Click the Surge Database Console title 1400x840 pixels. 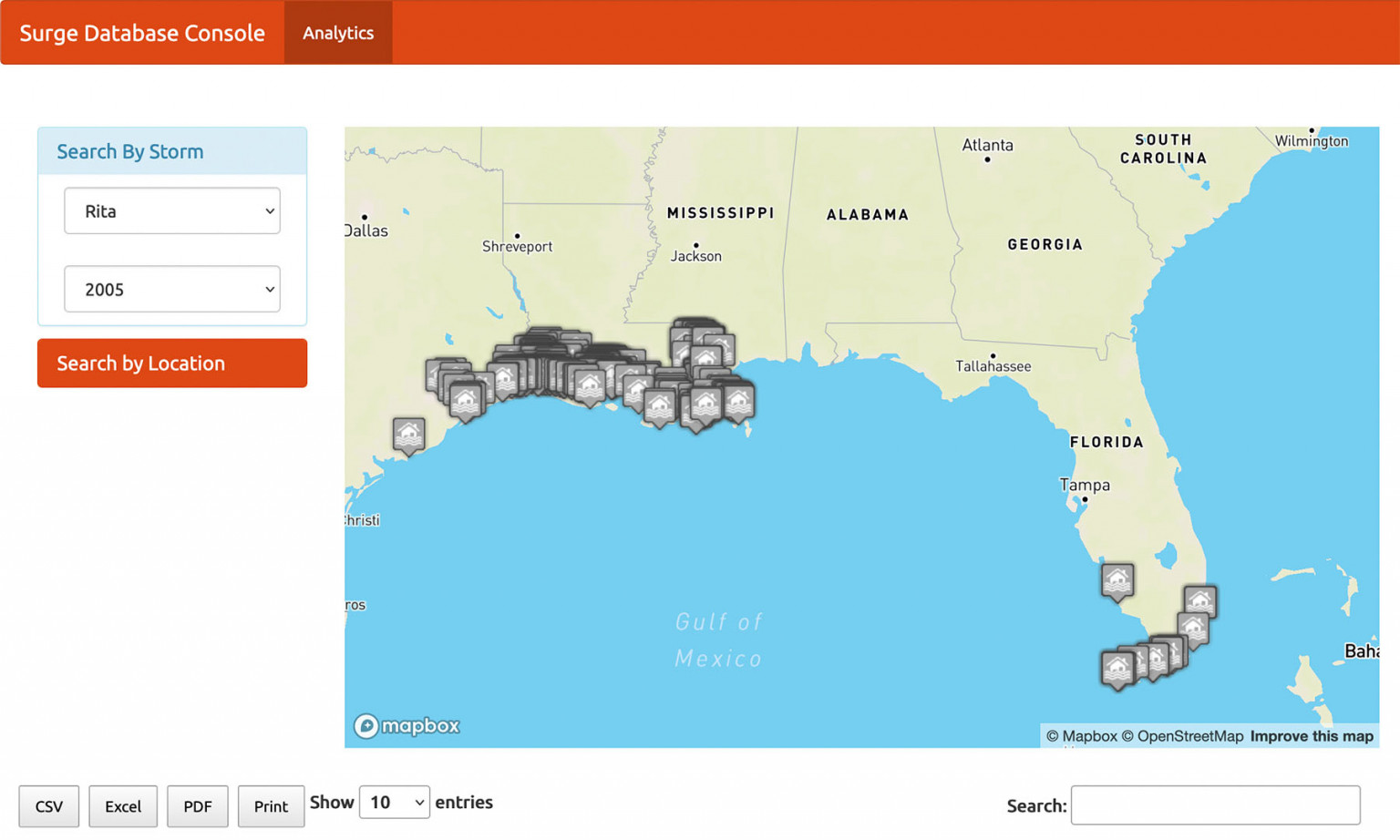(x=141, y=32)
